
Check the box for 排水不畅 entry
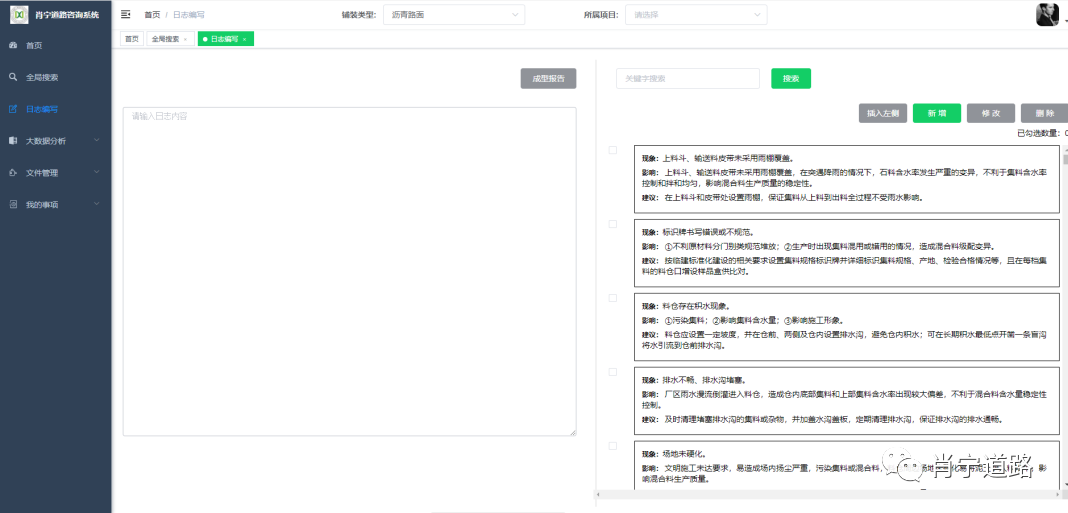612,372
